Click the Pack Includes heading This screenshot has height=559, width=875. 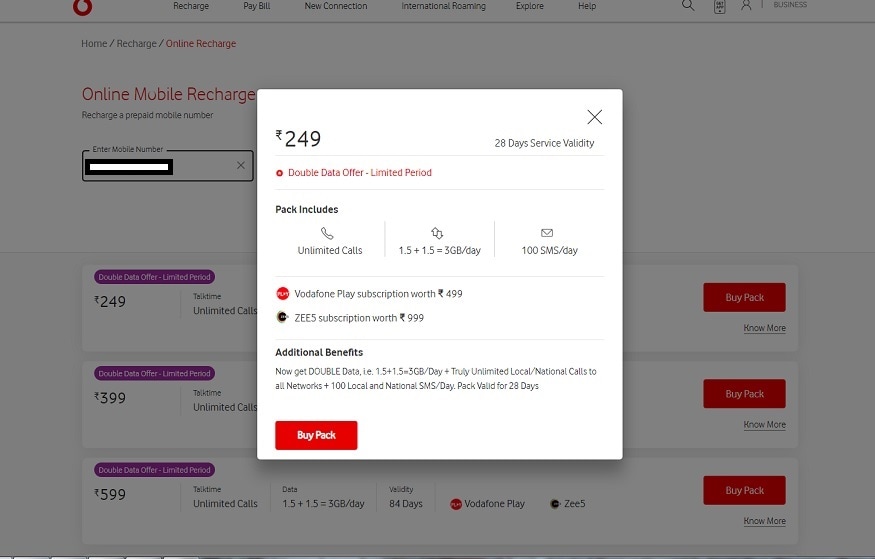coord(307,210)
